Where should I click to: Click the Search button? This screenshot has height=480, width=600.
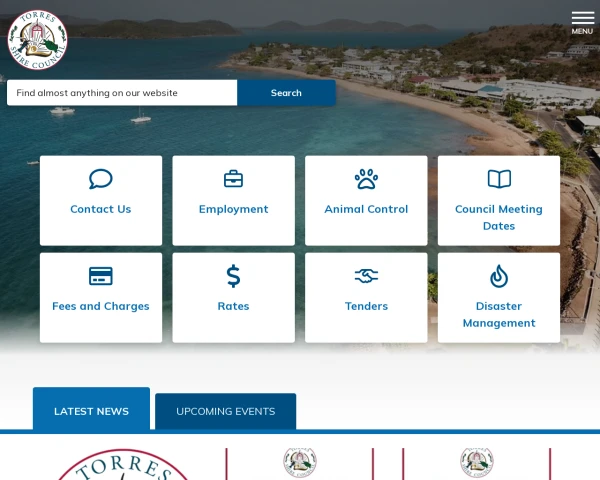click(286, 93)
